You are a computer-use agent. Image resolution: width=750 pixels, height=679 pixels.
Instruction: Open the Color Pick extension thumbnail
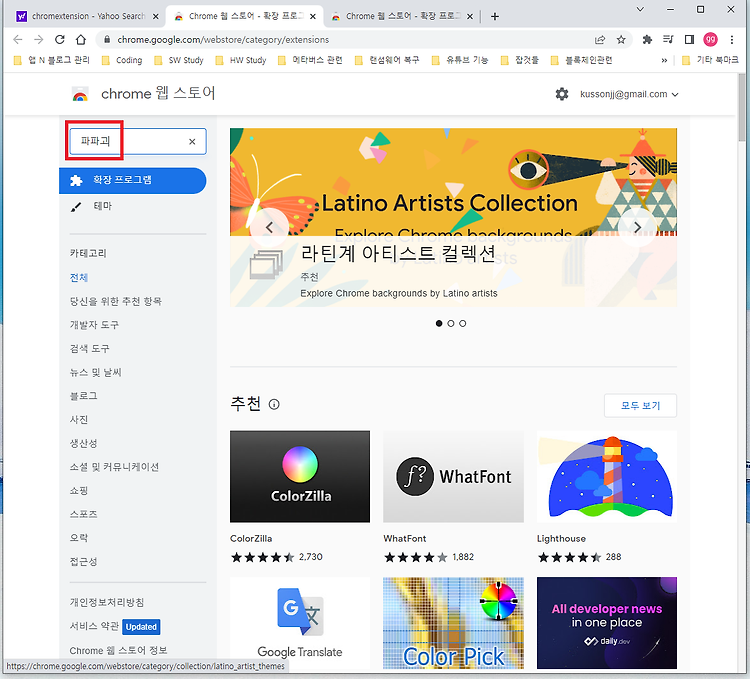tap(453, 623)
